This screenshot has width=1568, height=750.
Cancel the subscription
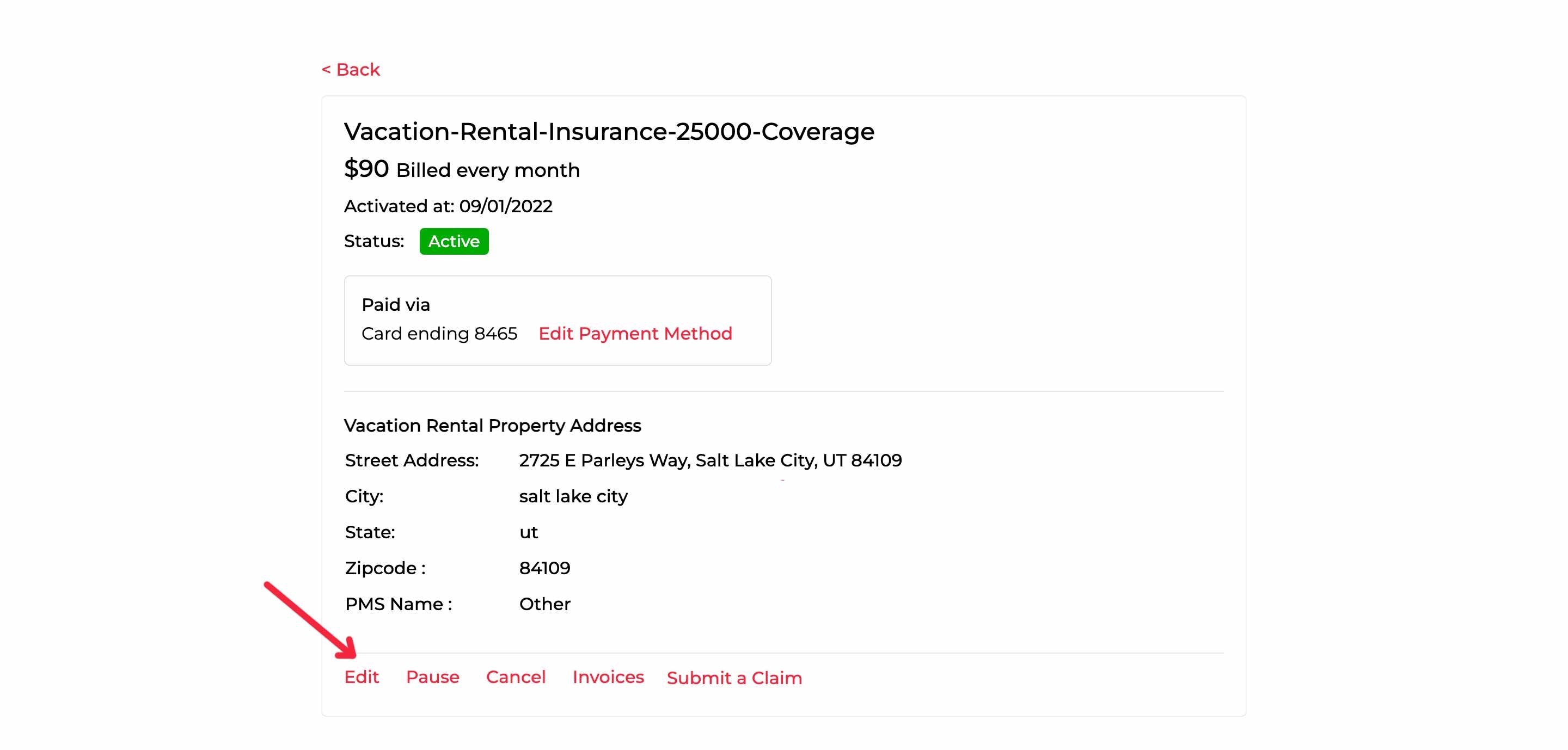click(x=516, y=677)
